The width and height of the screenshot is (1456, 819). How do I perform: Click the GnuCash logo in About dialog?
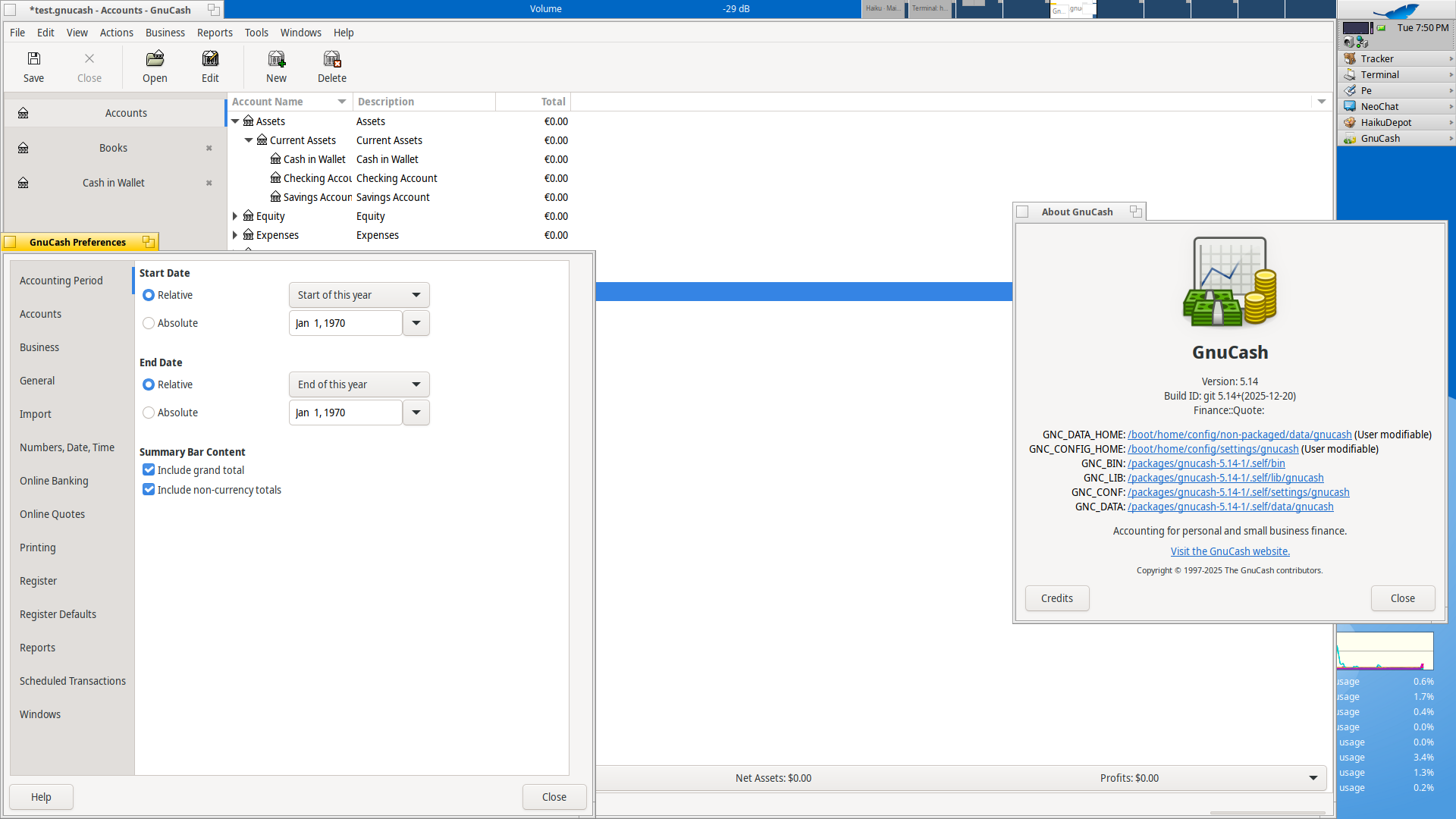coord(1229,281)
